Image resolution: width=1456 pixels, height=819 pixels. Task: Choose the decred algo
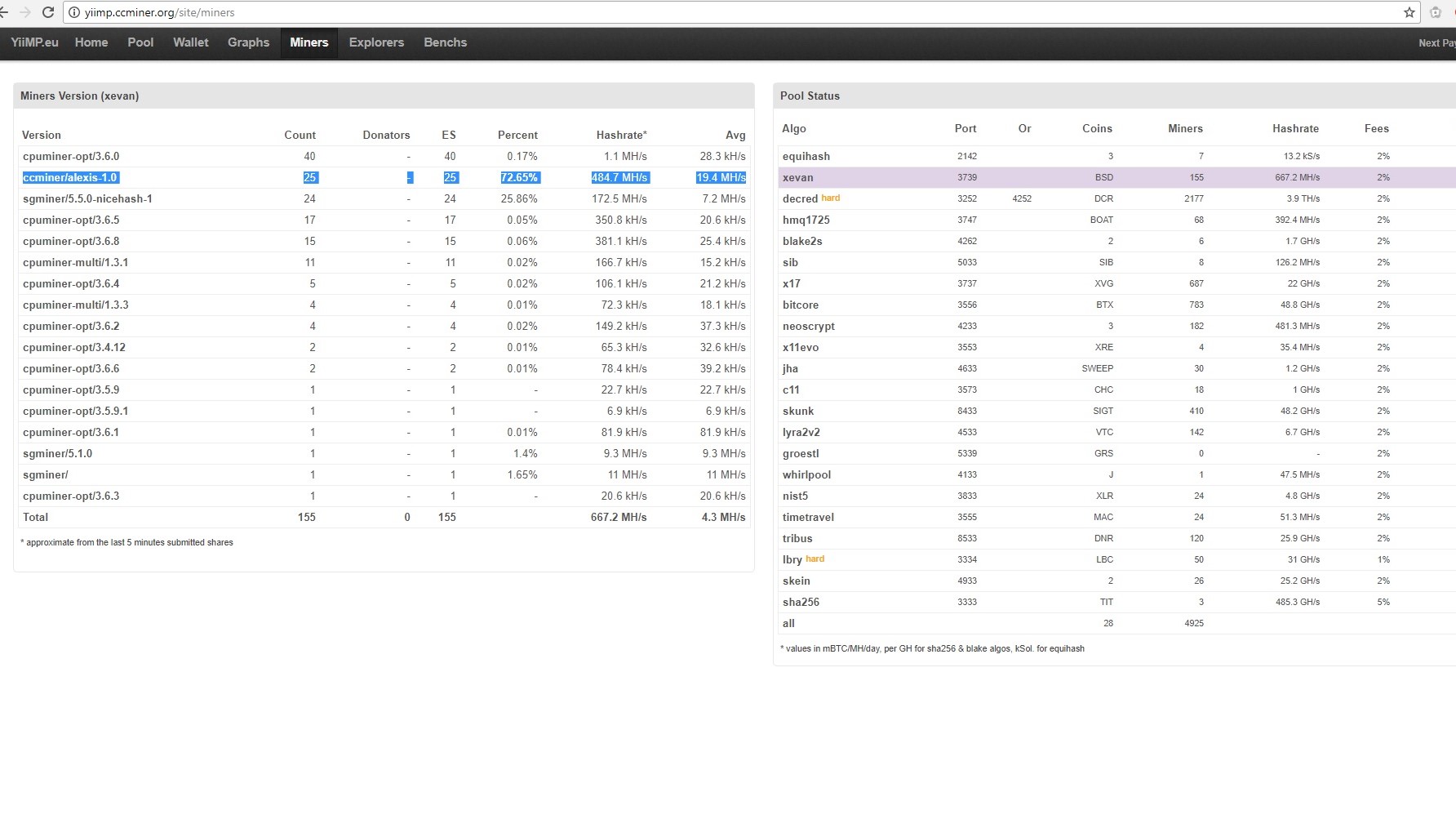click(800, 198)
